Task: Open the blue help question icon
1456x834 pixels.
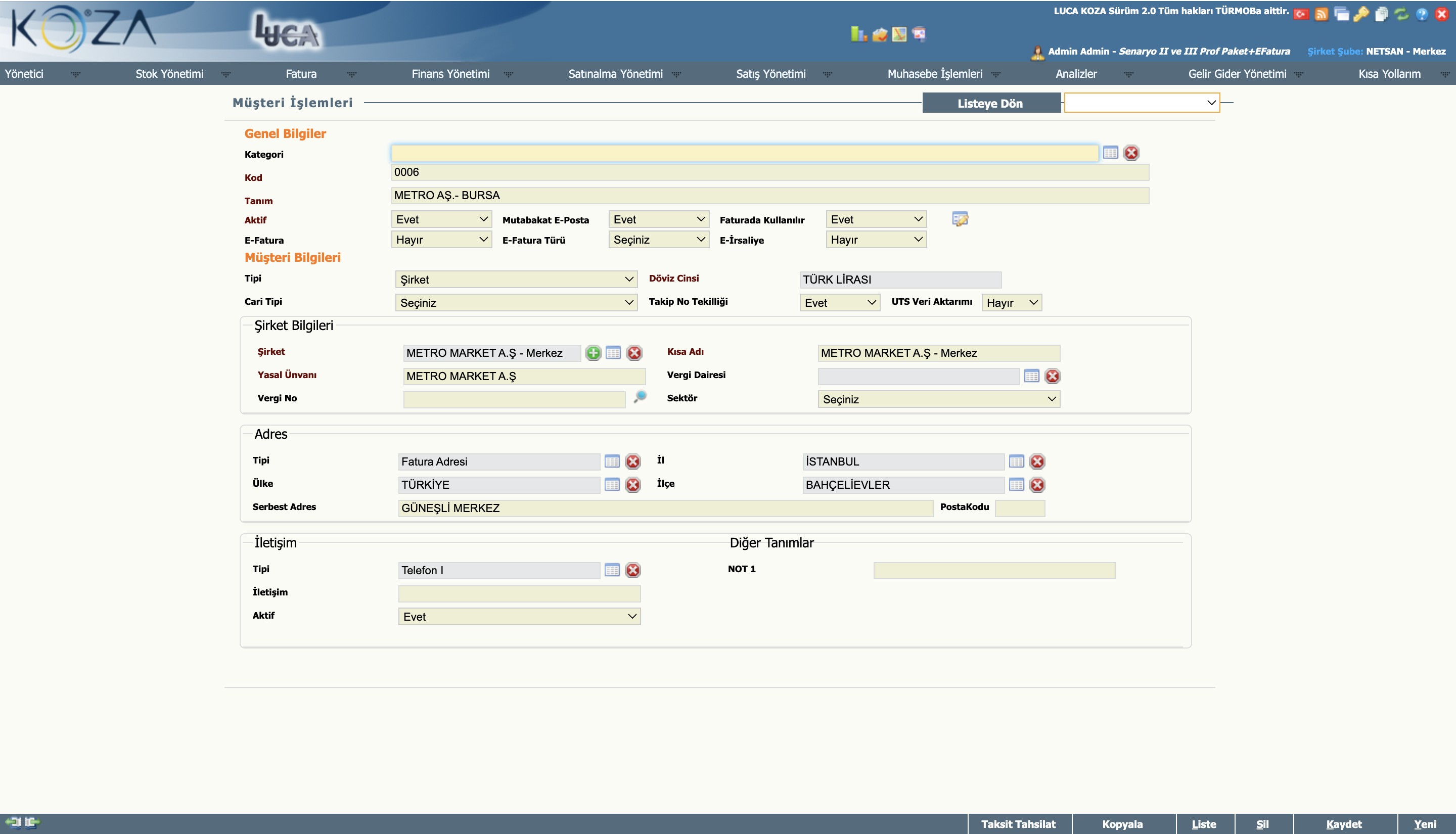Action: tap(1422, 14)
